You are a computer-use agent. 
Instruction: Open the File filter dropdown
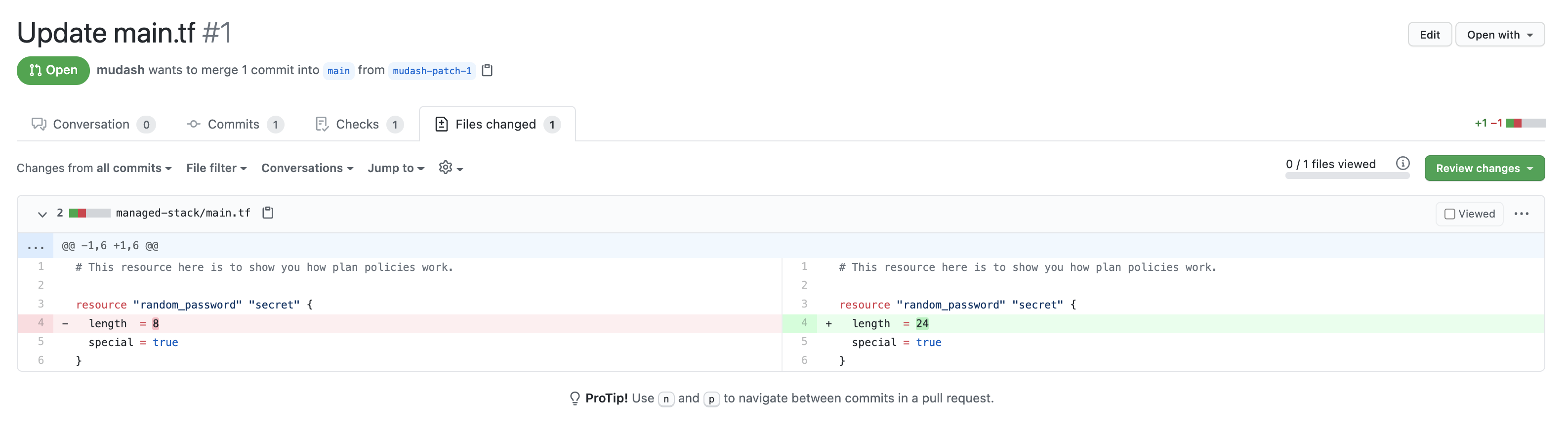tap(216, 168)
